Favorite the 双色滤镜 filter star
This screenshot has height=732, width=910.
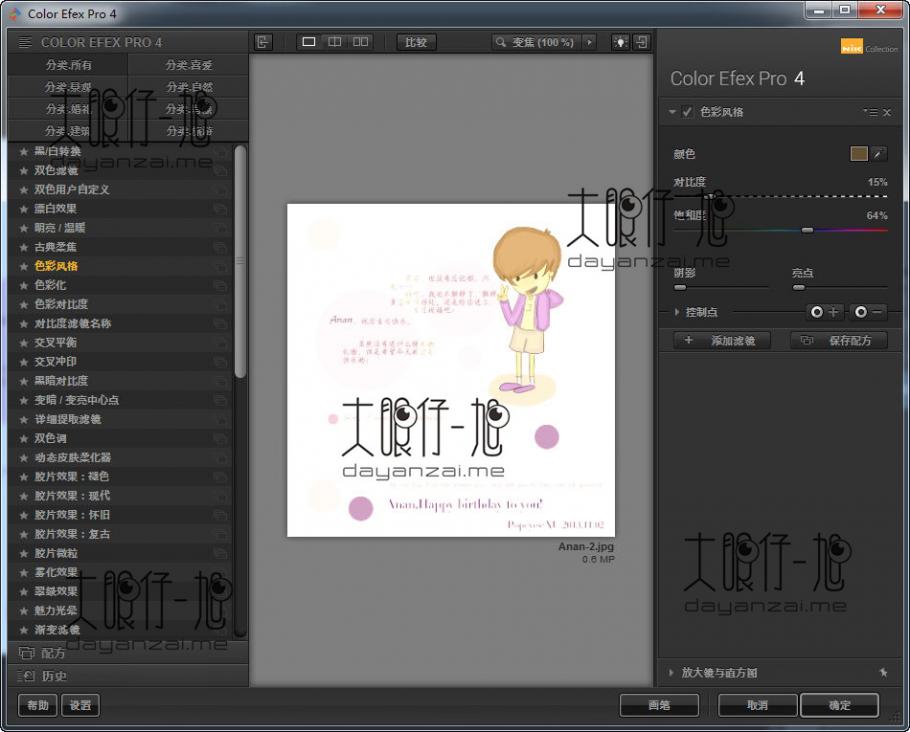[x=24, y=171]
